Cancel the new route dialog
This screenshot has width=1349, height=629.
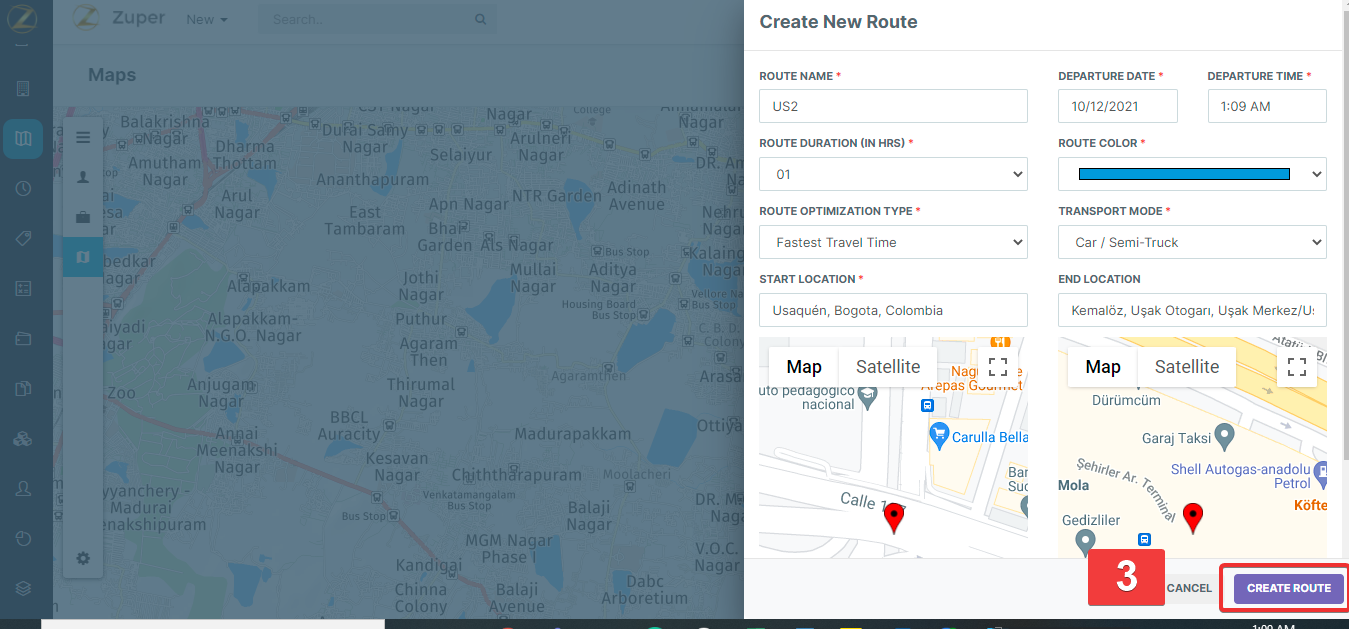pyautogui.click(x=1189, y=588)
